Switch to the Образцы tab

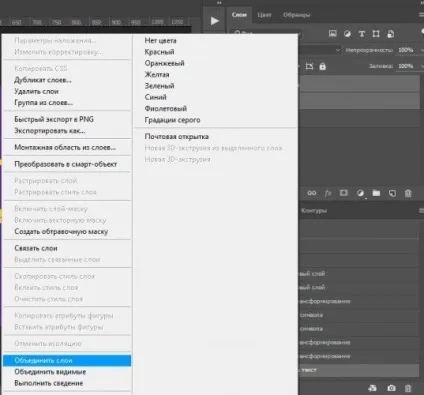[296, 15]
